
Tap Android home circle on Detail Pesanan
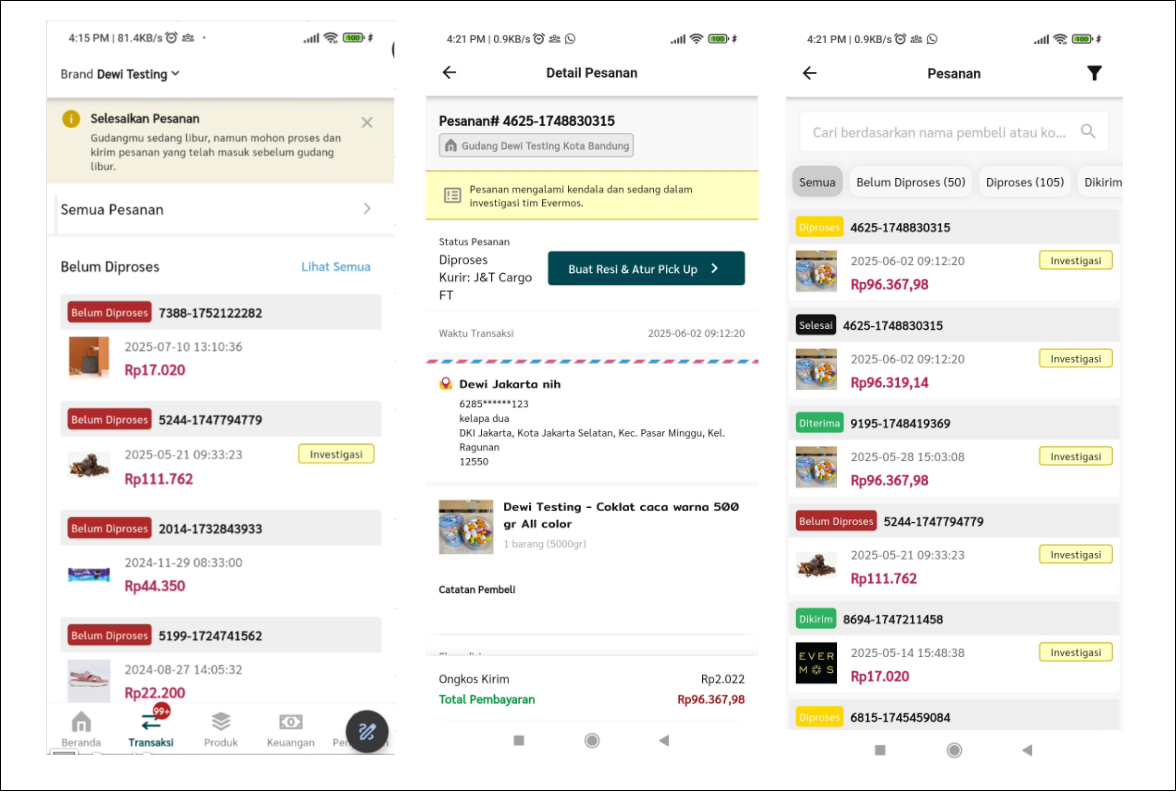pyautogui.click(x=592, y=740)
